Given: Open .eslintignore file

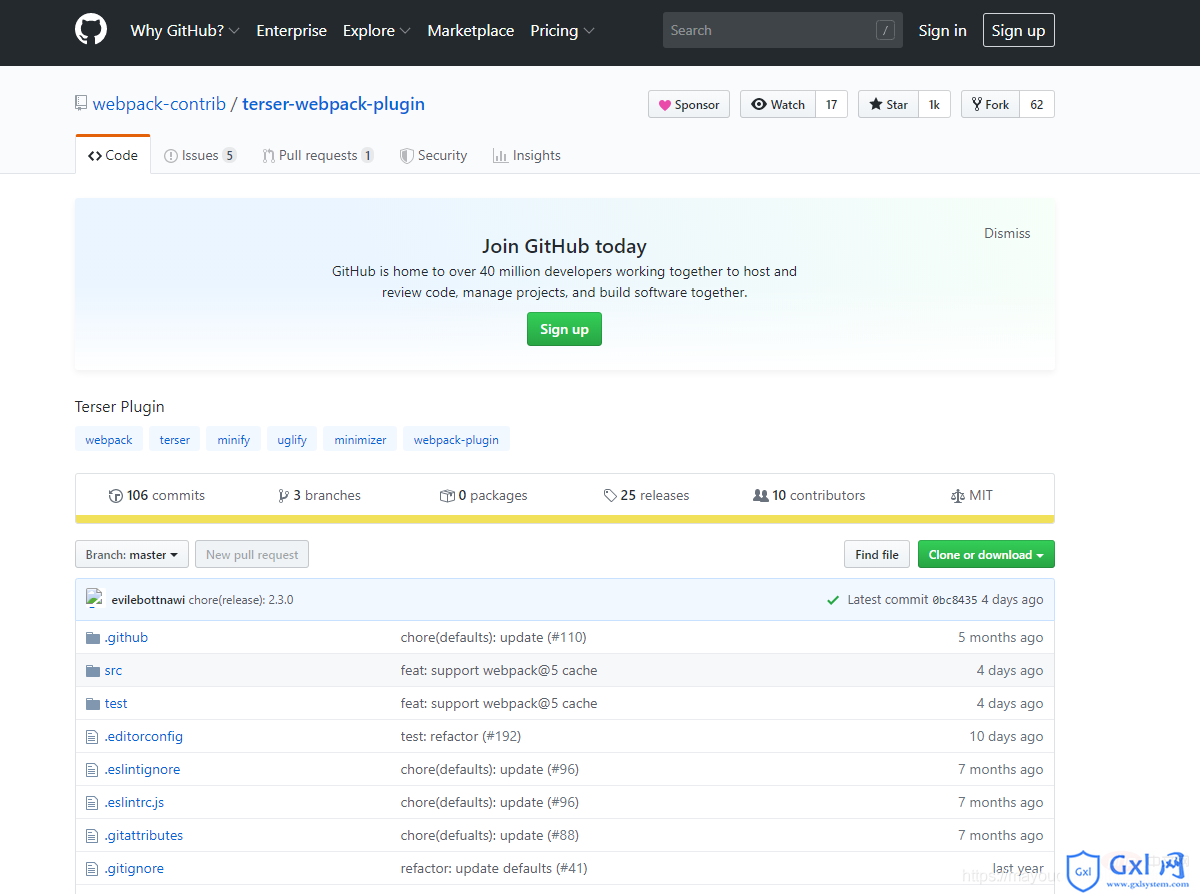Looking at the screenshot, I should [x=142, y=769].
